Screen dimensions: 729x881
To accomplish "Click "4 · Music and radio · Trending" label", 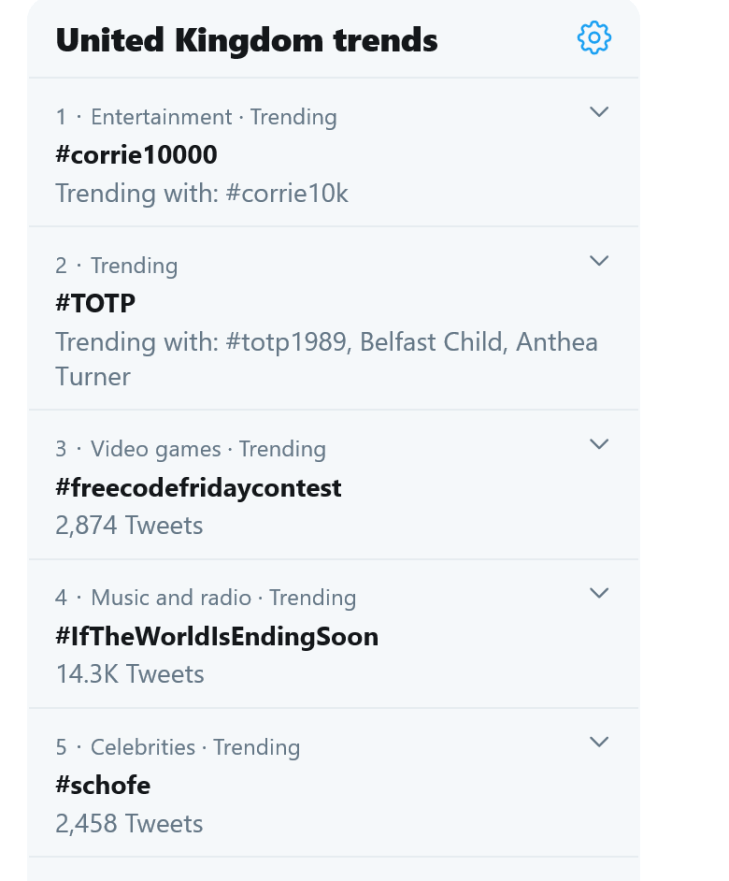I will [206, 598].
